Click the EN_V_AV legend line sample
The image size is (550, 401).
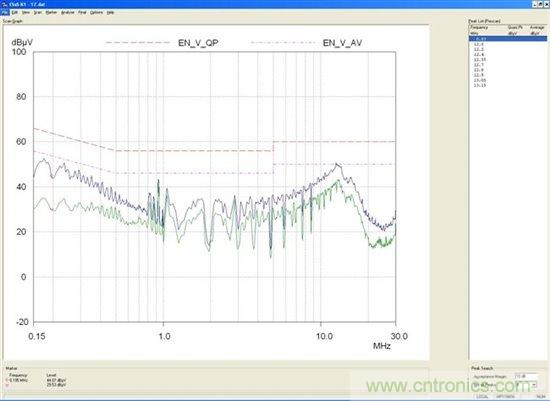coord(283,42)
